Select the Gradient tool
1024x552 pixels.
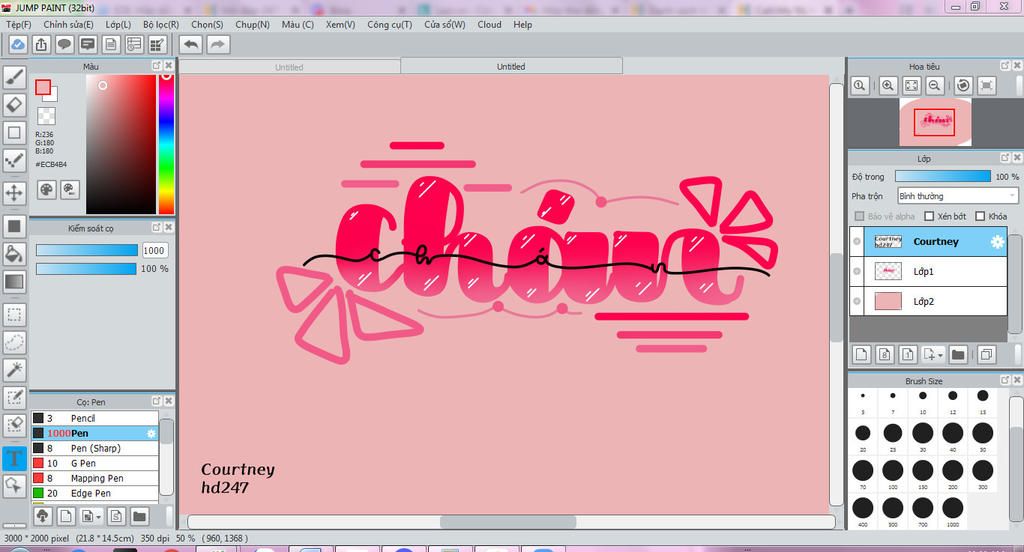(x=14, y=282)
